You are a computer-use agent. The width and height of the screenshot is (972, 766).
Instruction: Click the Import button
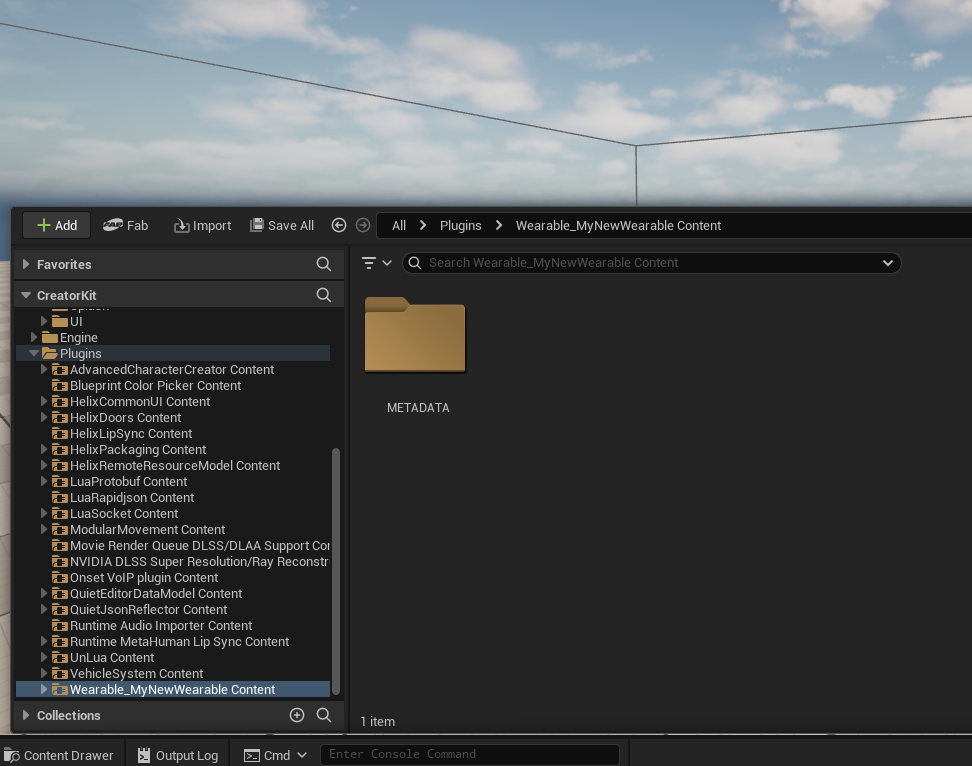[x=202, y=225]
